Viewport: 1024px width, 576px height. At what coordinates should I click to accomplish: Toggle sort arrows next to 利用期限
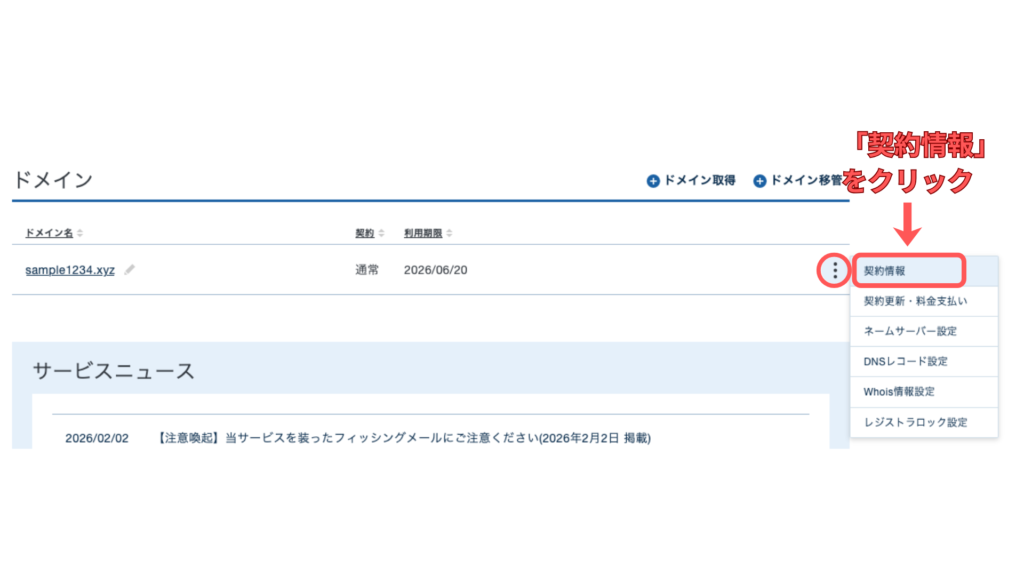446,233
